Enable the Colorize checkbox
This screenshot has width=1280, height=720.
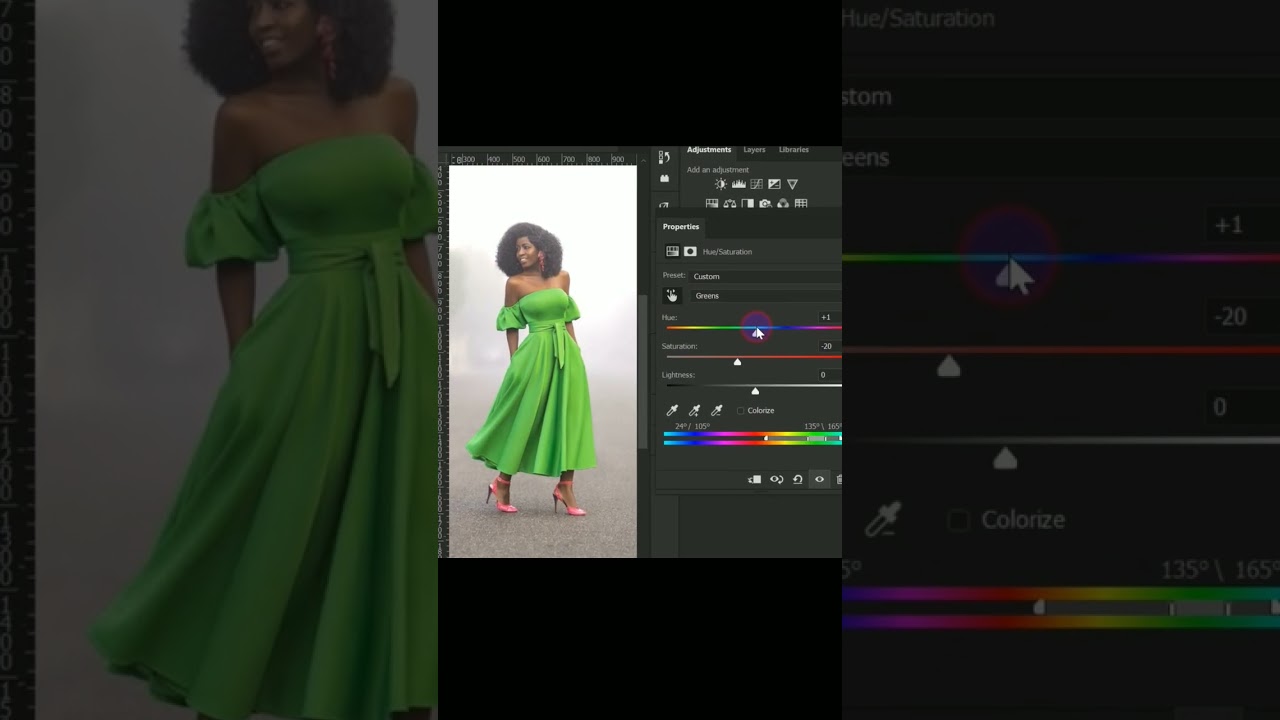click(x=741, y=411)
